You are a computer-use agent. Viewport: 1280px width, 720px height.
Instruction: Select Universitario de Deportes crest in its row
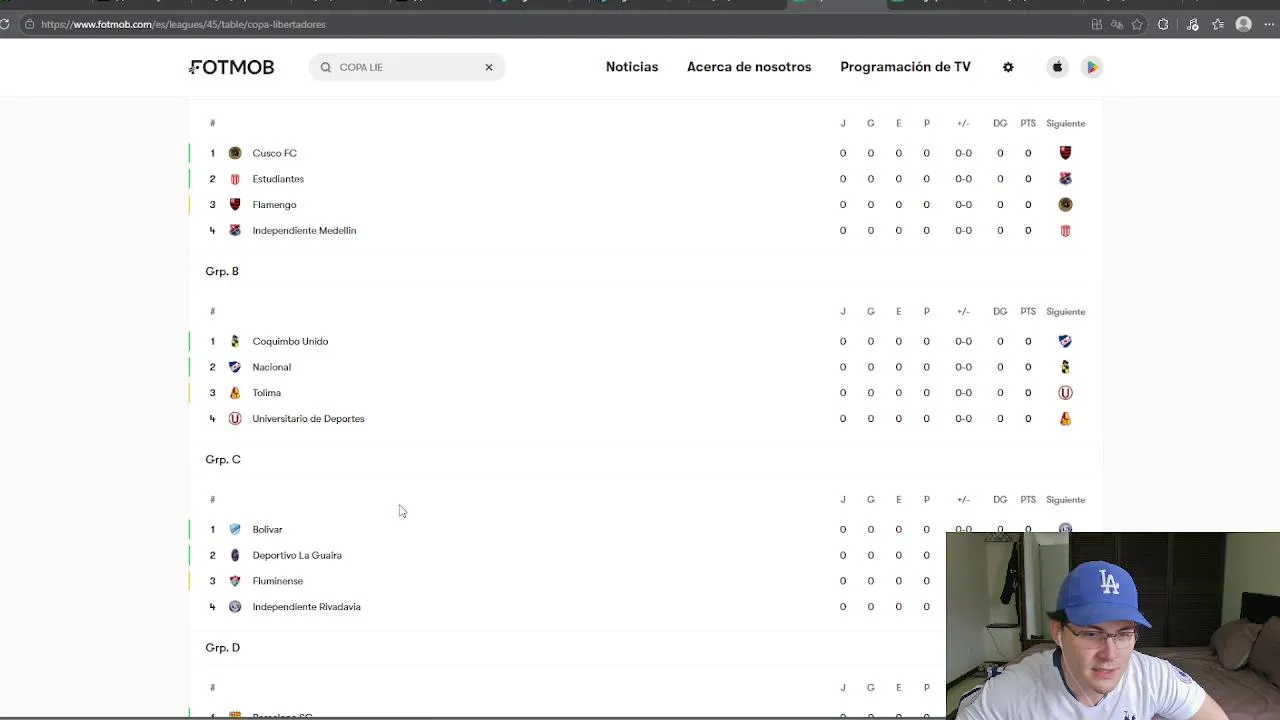click(x=235, y=419)
